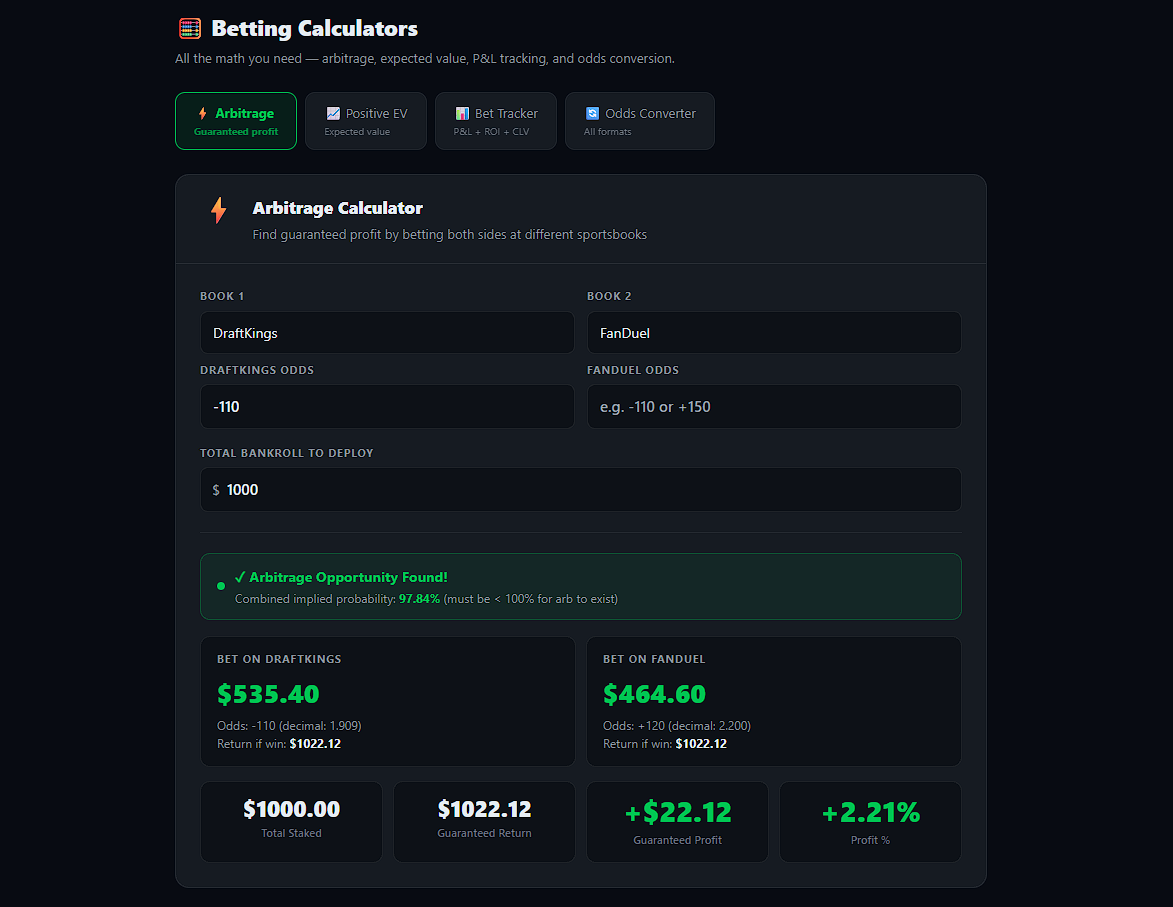The width and height of the screenshot is (1173, 907).
Task: Click the Betting Calculators page title
Action: [315, 28]
